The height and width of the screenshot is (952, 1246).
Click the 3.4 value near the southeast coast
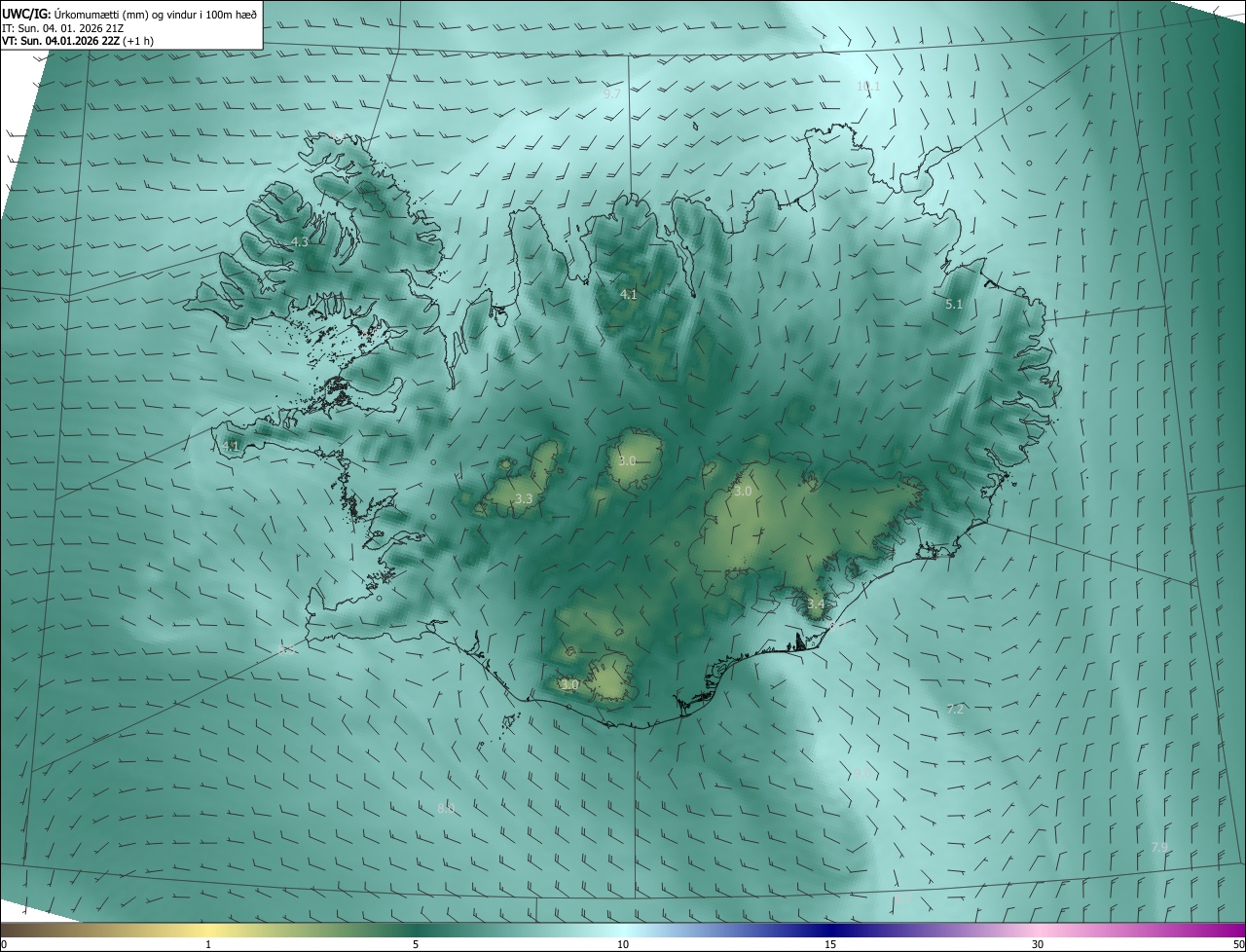[x=816, y=604]
